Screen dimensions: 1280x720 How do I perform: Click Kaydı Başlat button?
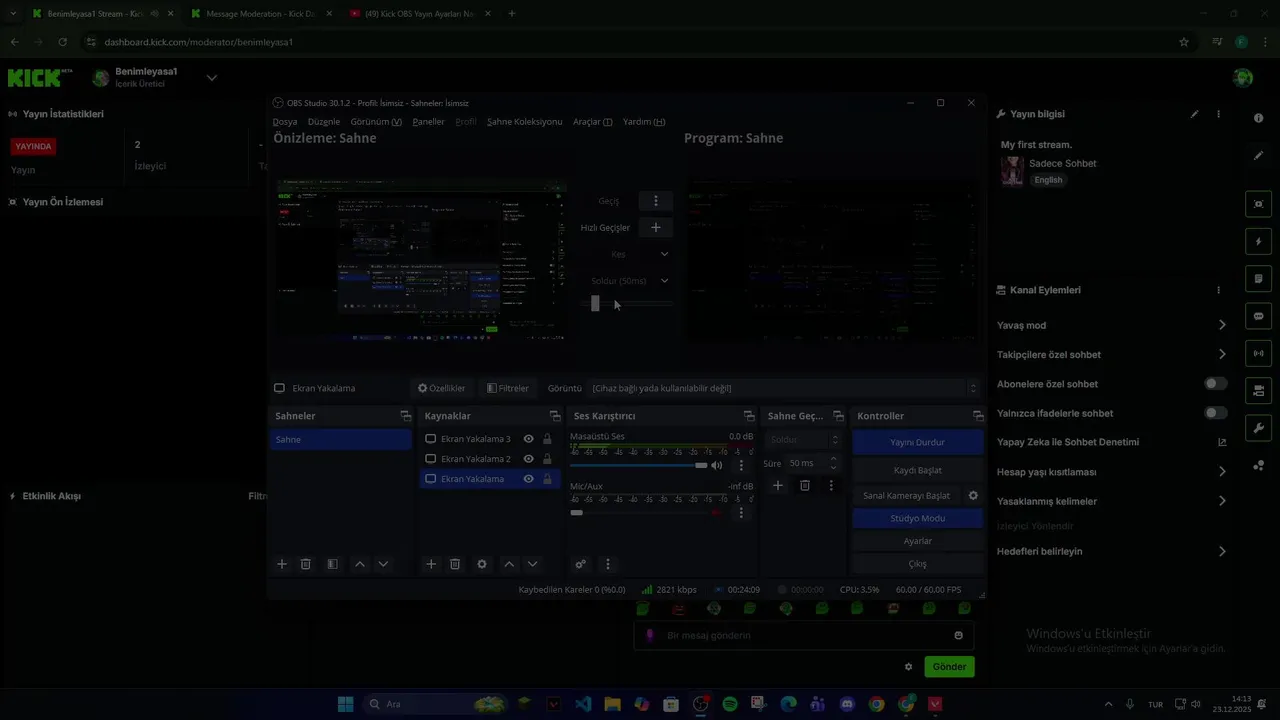click(917, 470)
